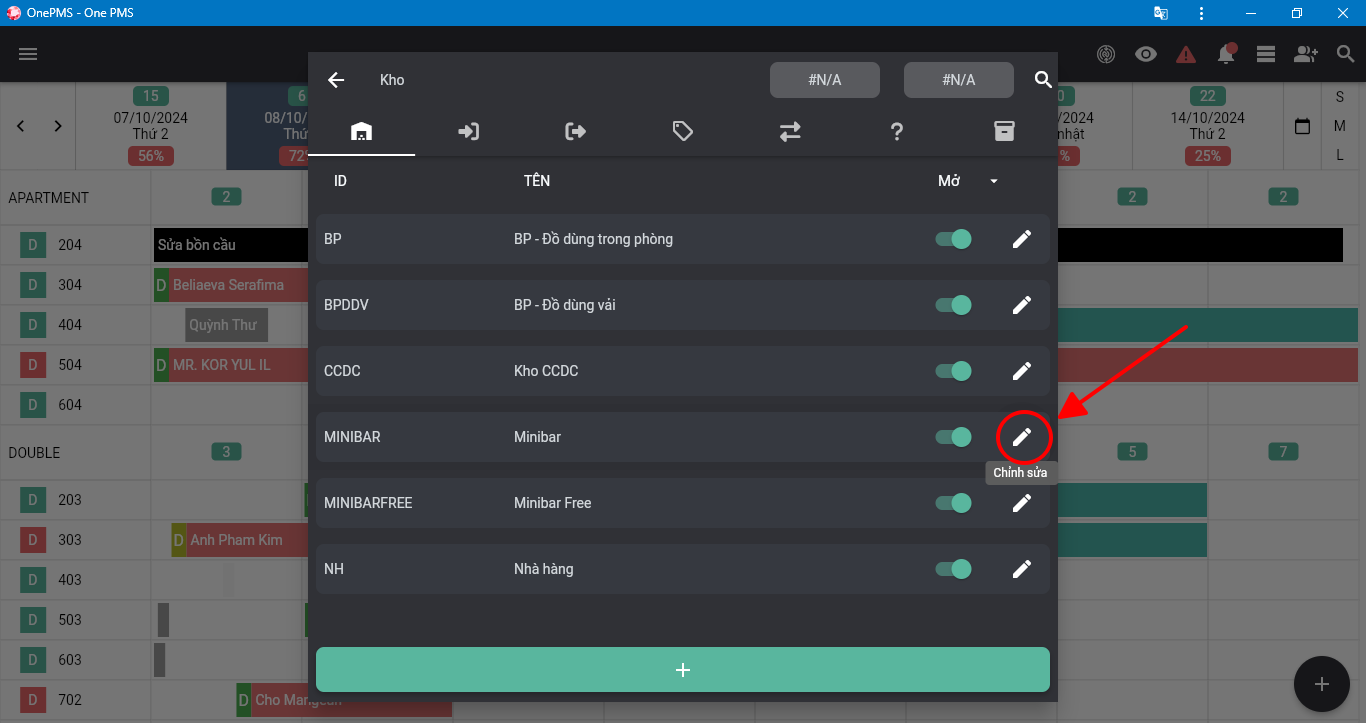The height and width of the screenshot is (723, 1366).
Task: Open the stock export tab
Action: [x=575, y=131]
